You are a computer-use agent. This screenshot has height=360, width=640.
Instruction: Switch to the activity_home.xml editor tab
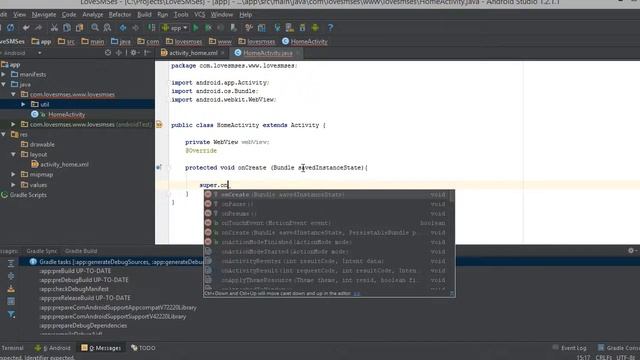coord(193,53)
